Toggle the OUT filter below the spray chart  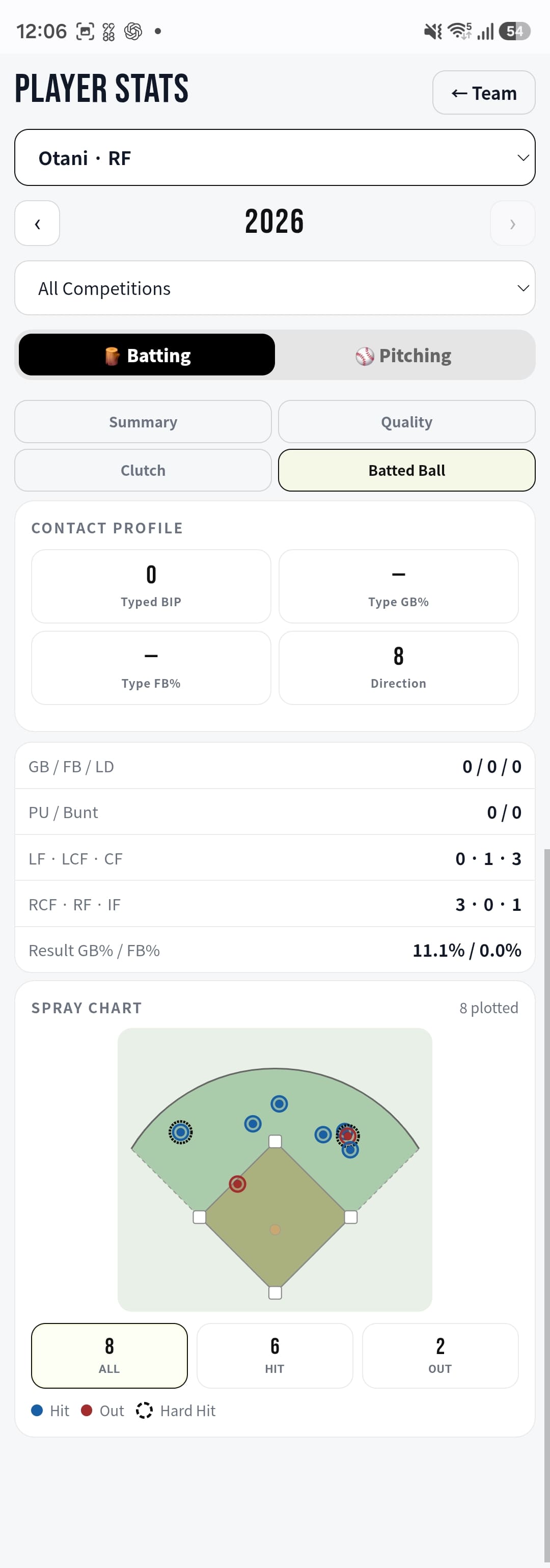(x=440, y=1356)
